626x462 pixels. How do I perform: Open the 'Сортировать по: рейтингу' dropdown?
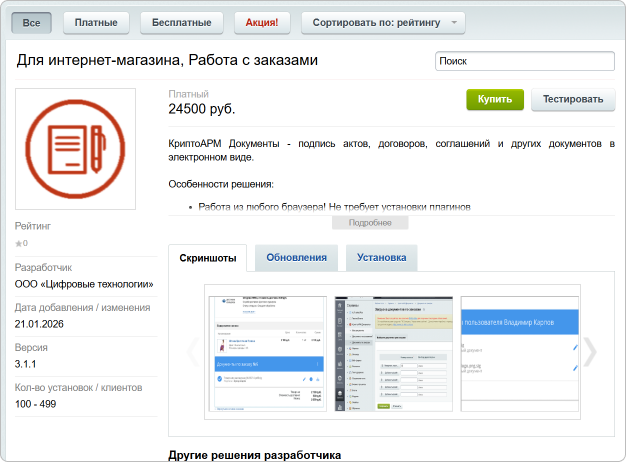383,23
